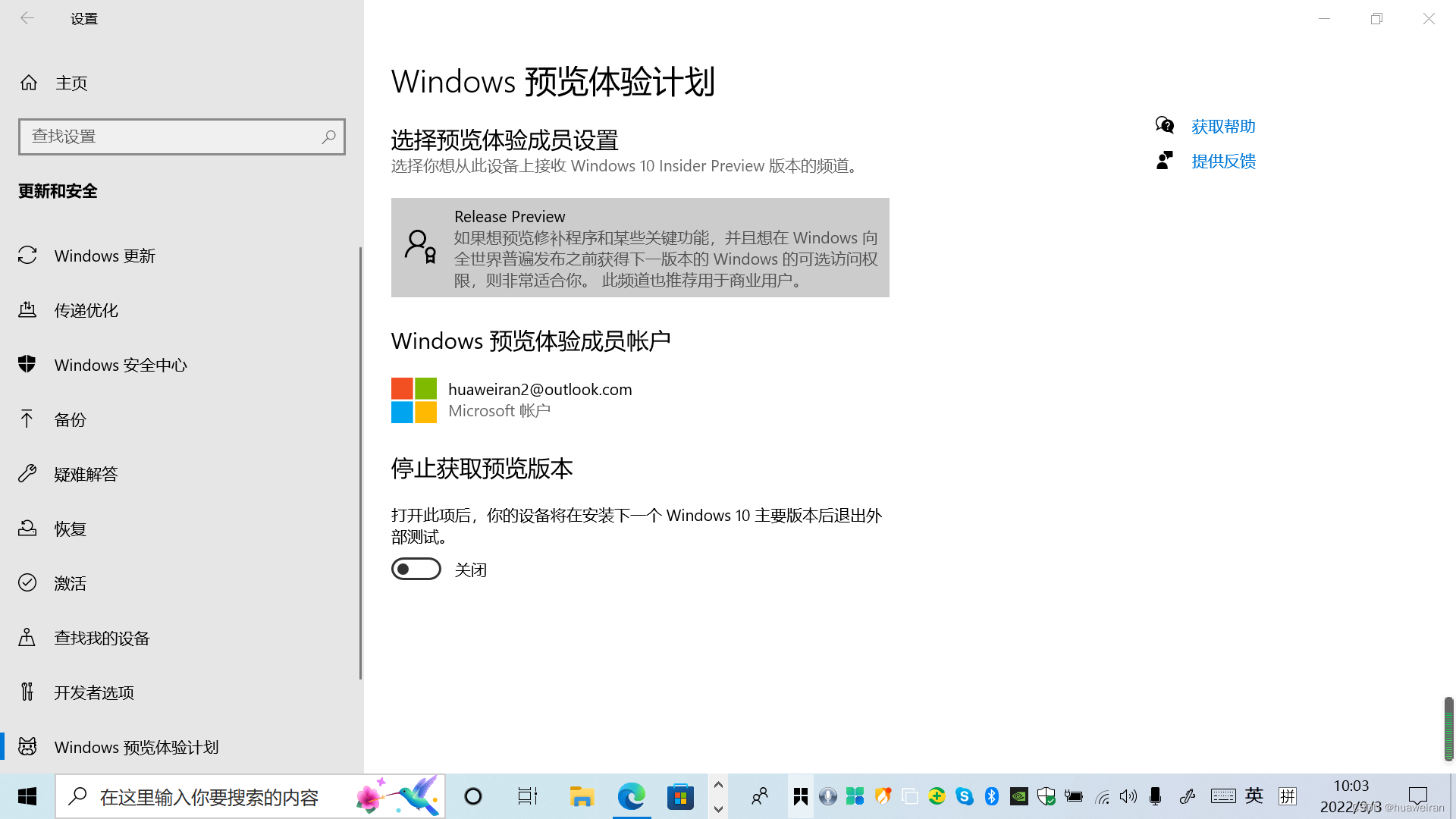Click the sidebar vertical scrollbar

[360, 463]
